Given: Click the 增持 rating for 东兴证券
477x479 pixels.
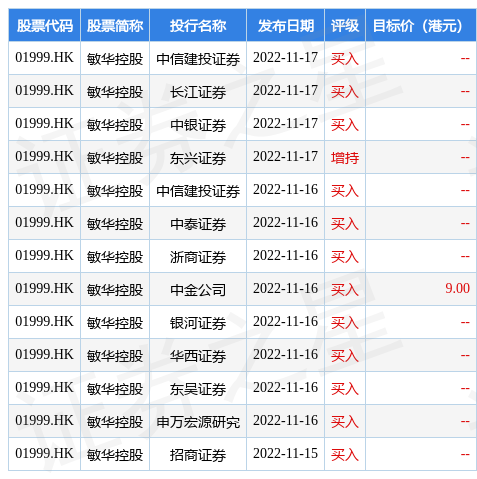Looking at the screenshot, I should (x=345, y=158).
